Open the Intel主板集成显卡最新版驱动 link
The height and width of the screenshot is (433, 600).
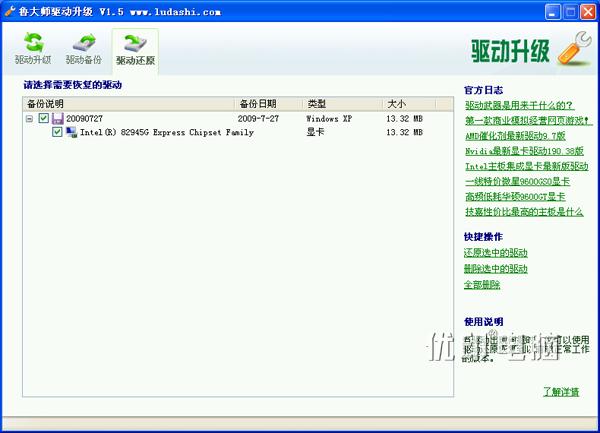527,166
